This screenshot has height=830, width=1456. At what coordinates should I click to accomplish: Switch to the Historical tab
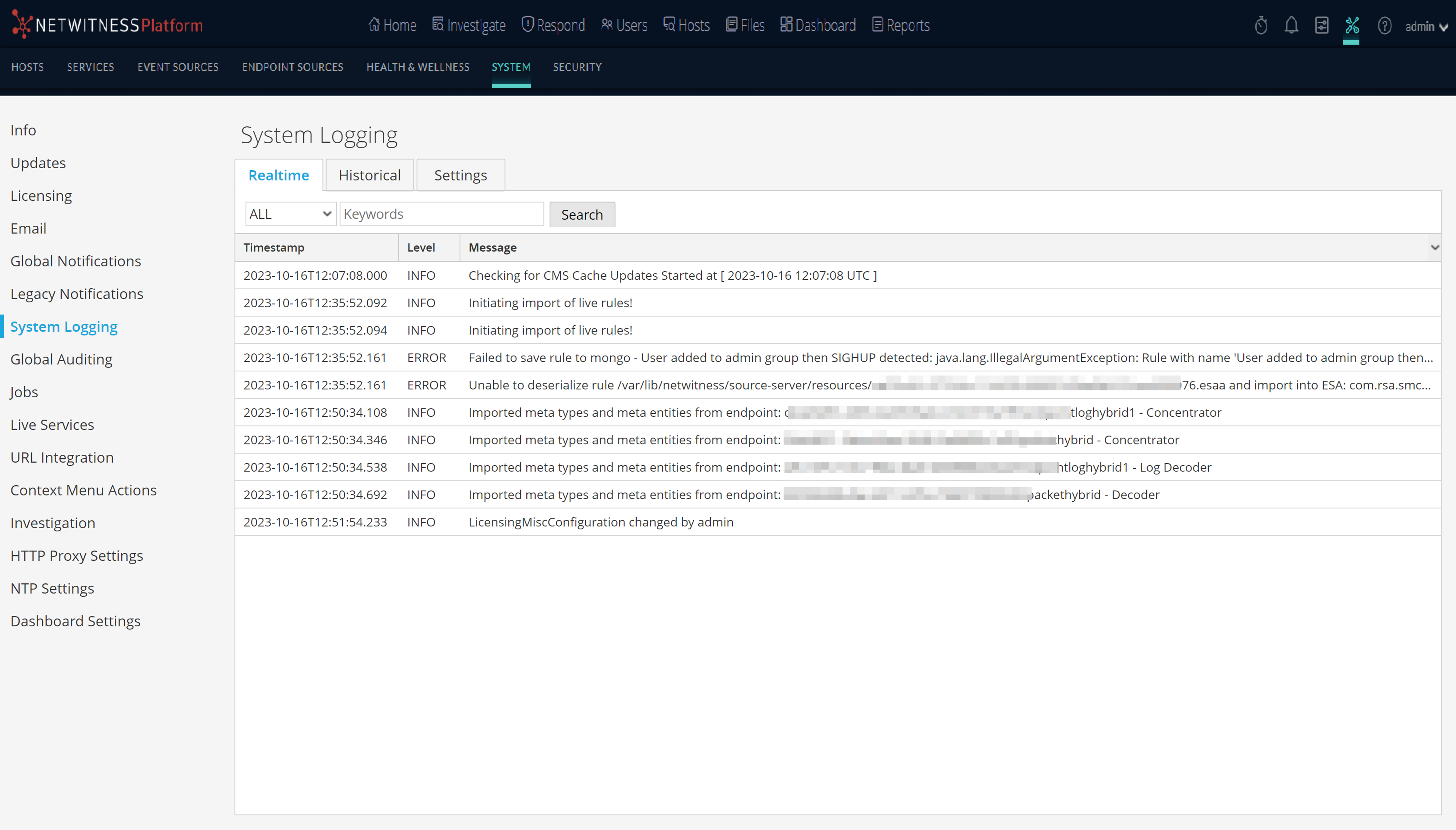(369, 175)
